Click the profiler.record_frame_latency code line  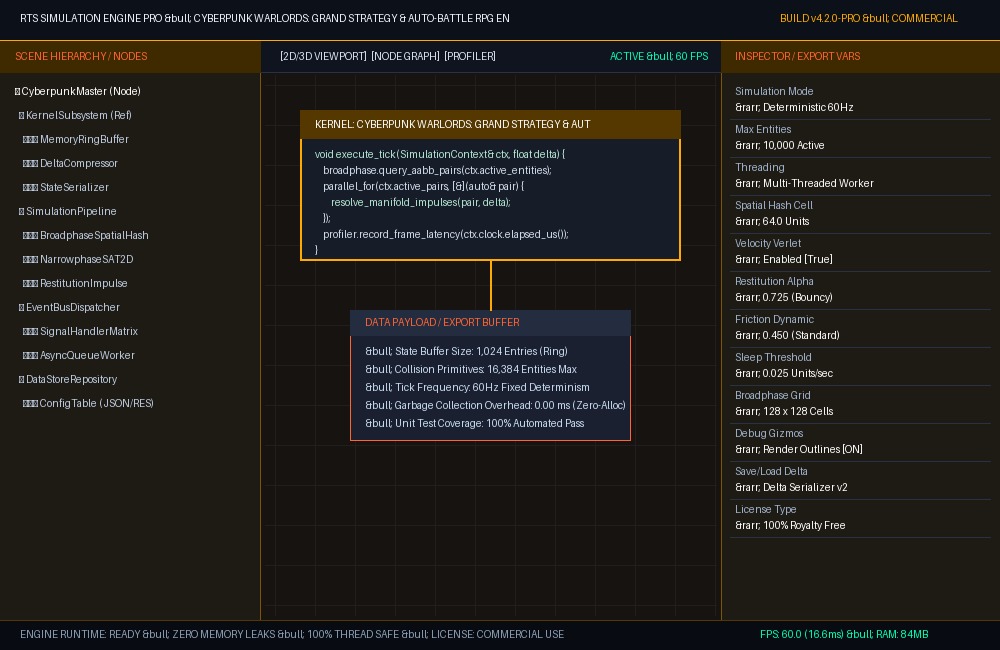click(x=446, y=234)
